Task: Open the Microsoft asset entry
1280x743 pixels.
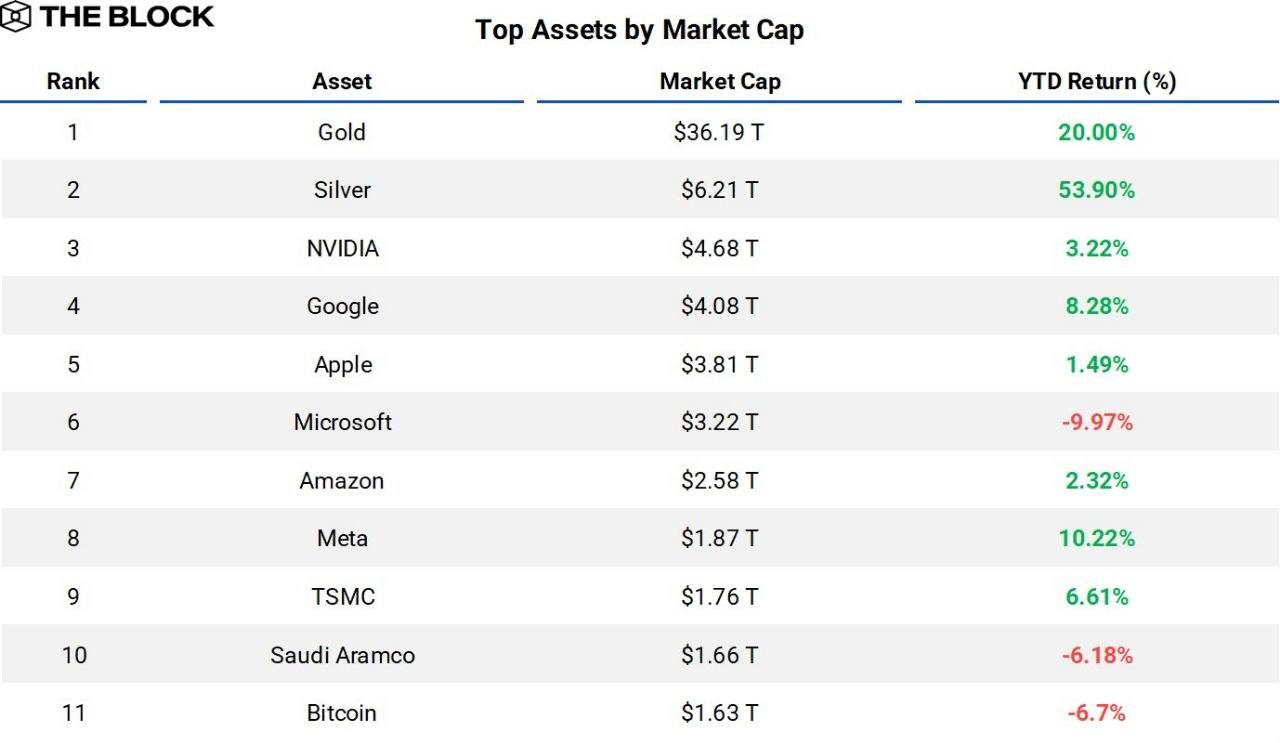Action: pyautogui.click(x=342, y=422)
